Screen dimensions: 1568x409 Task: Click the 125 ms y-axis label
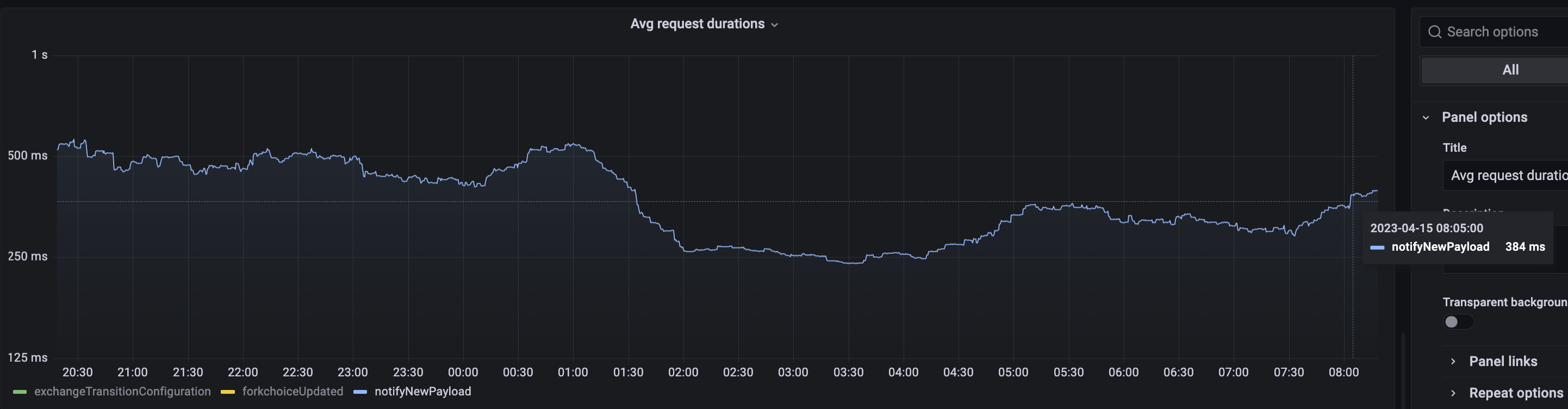(27, 358)
